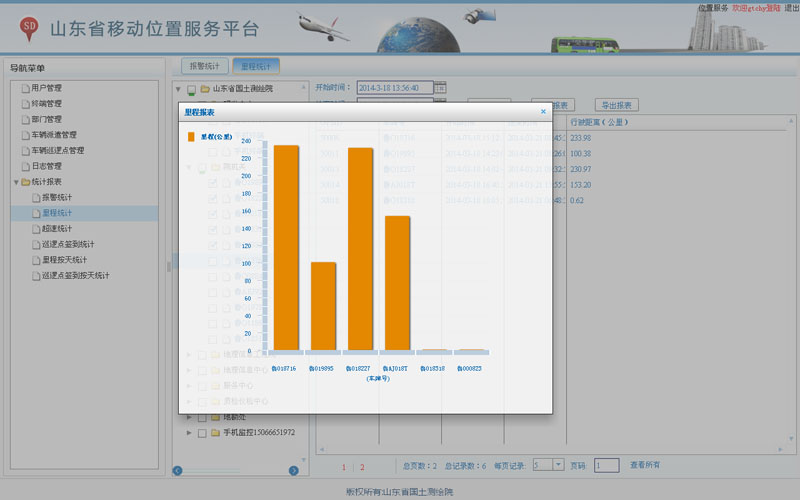The width and height of the screenshot is (800, 500).
Task: Click the page icon beside 用户管理
Action: [26, 88]
